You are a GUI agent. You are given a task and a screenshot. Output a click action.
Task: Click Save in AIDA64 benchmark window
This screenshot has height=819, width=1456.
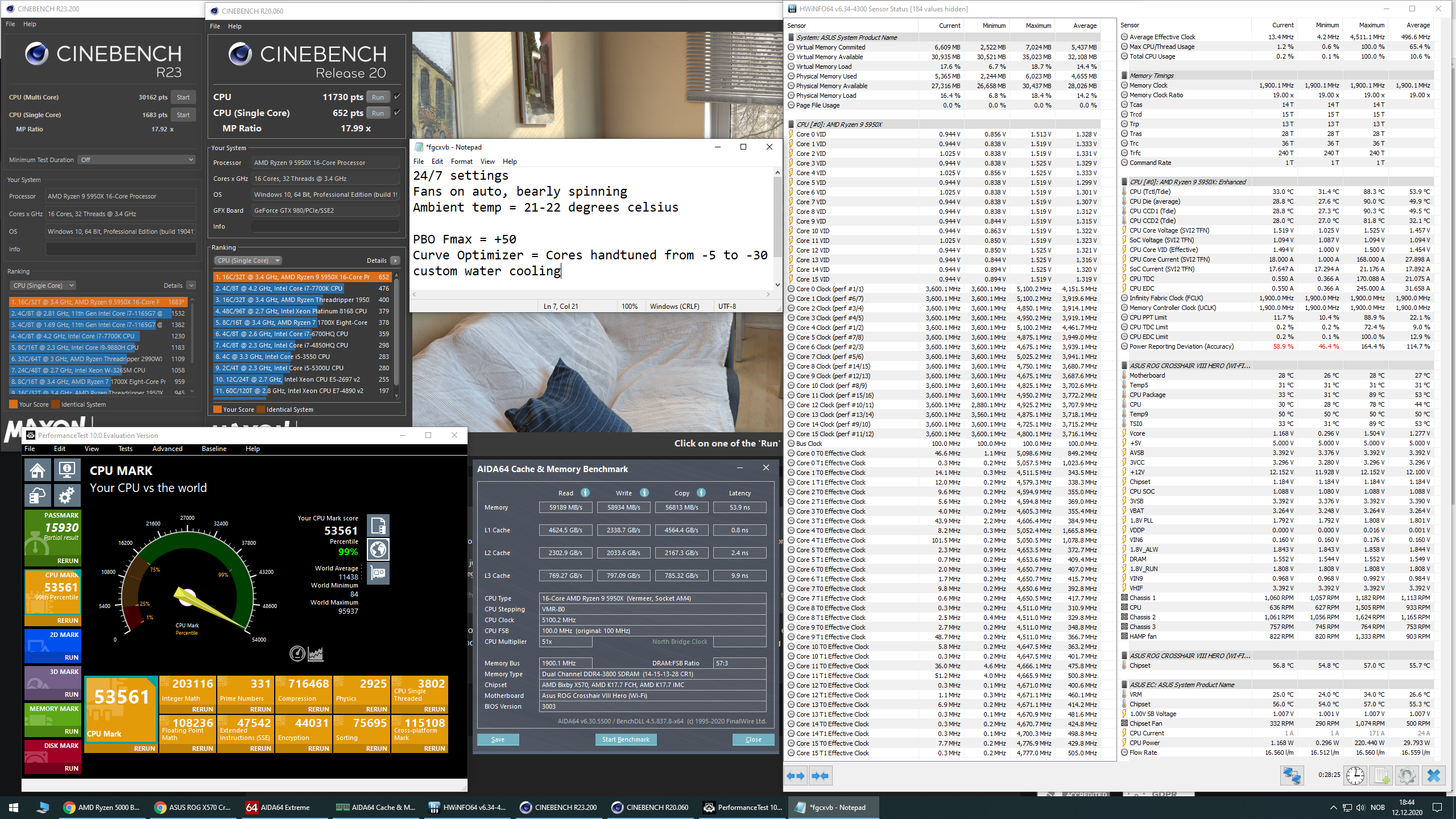498,739
